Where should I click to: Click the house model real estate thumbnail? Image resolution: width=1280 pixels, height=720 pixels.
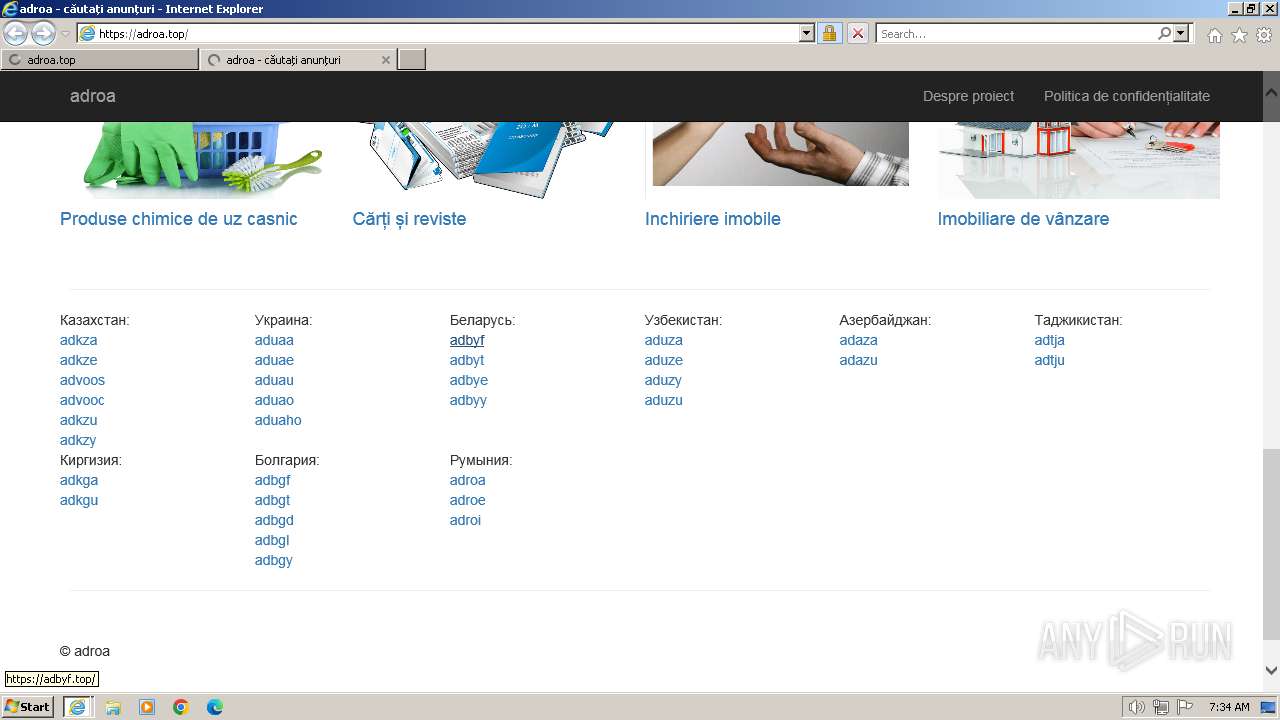[x=1079, y=160]
